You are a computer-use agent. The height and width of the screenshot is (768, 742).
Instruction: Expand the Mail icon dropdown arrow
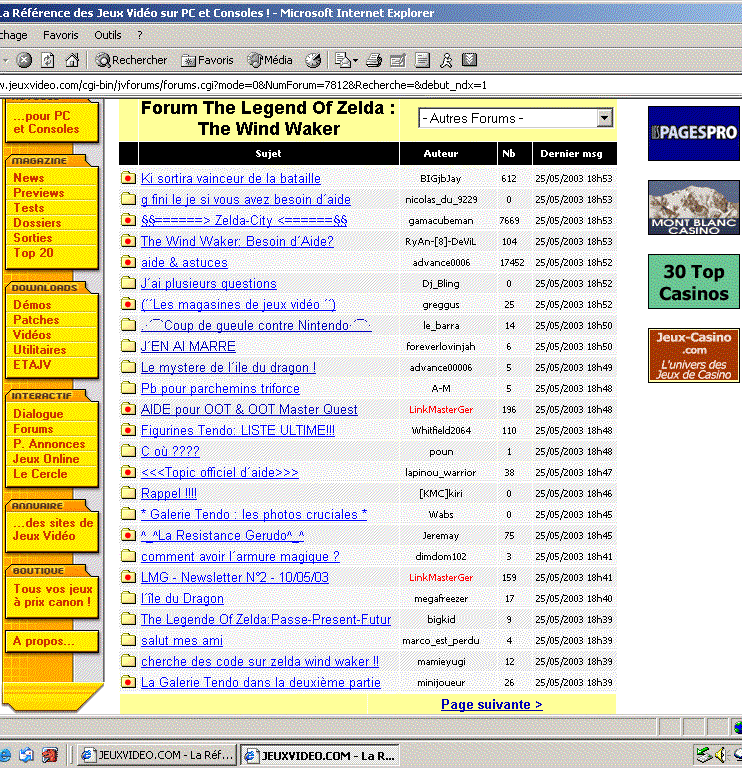pos(356,61)
